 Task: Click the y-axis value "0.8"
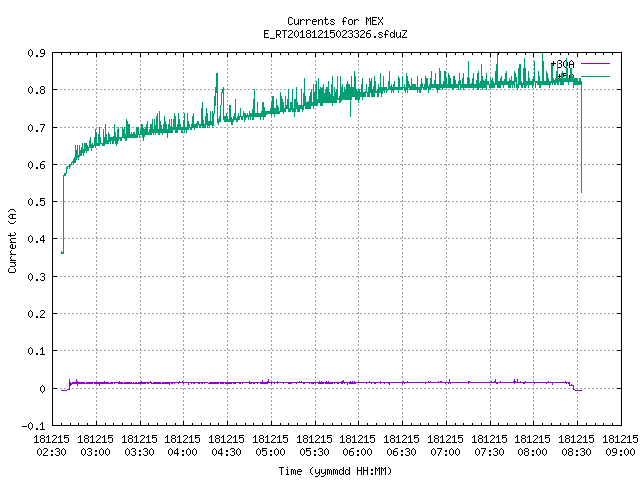(36, 90)
